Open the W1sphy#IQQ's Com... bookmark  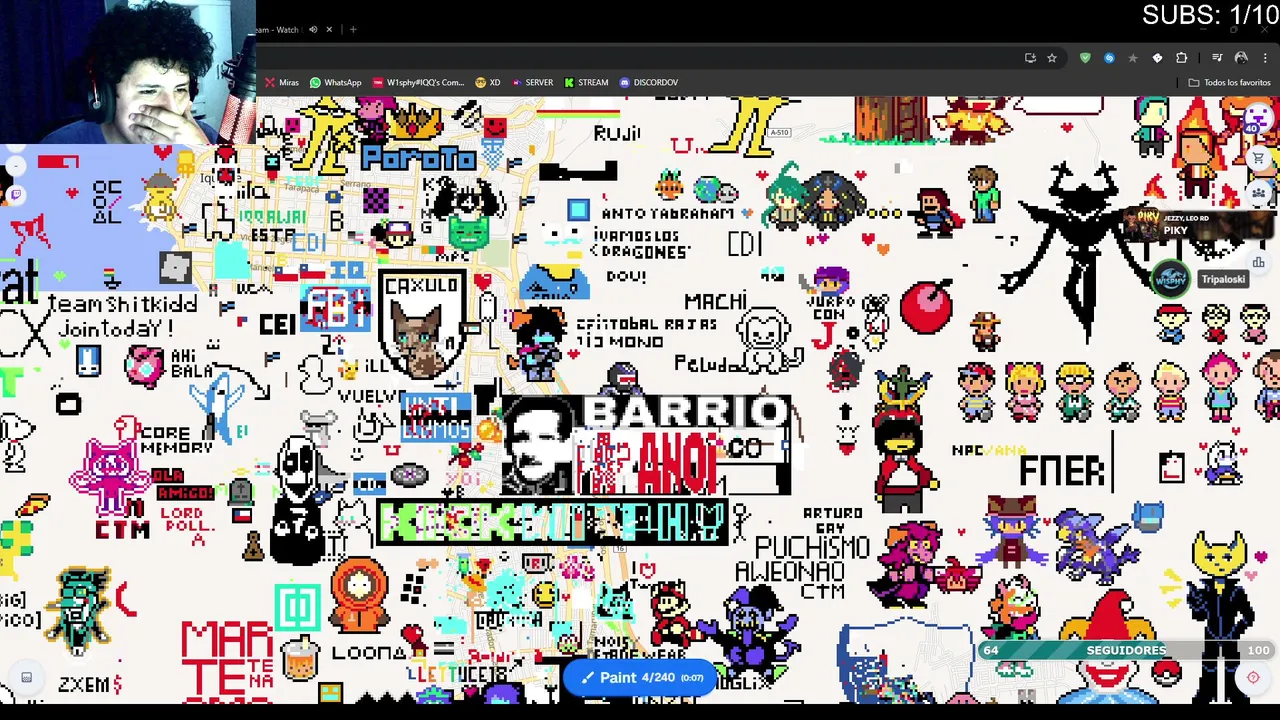tap(418, 82)
